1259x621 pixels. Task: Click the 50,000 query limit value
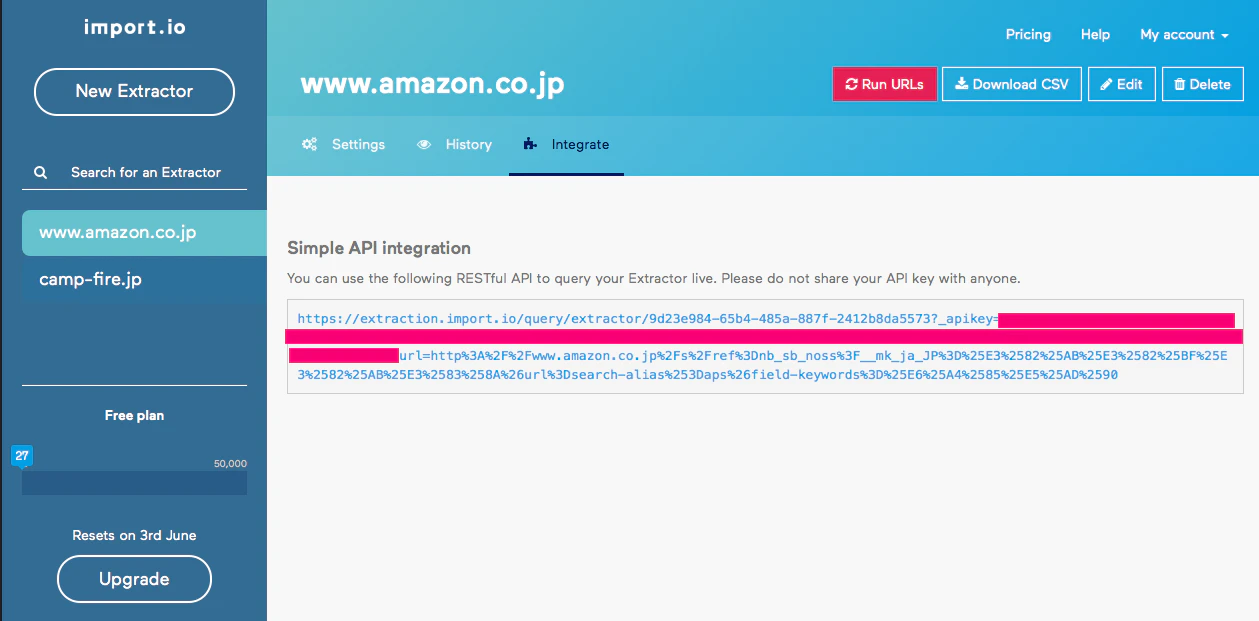(x=230, y=464)
